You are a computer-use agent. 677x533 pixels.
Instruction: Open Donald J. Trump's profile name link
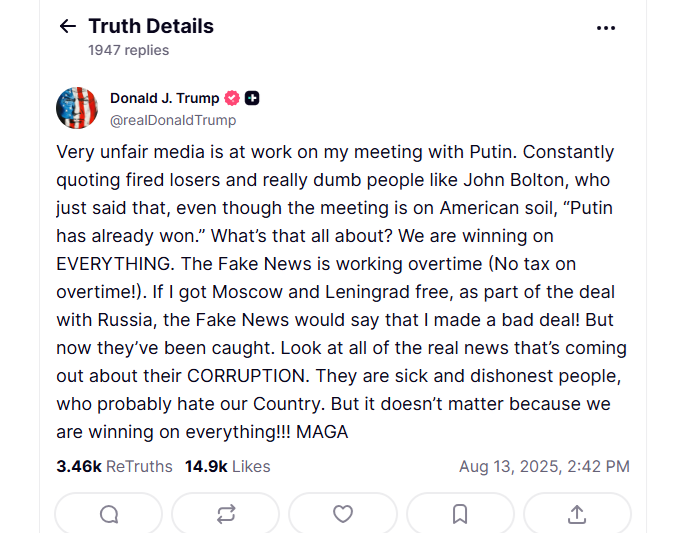click(x=164, y=98)
